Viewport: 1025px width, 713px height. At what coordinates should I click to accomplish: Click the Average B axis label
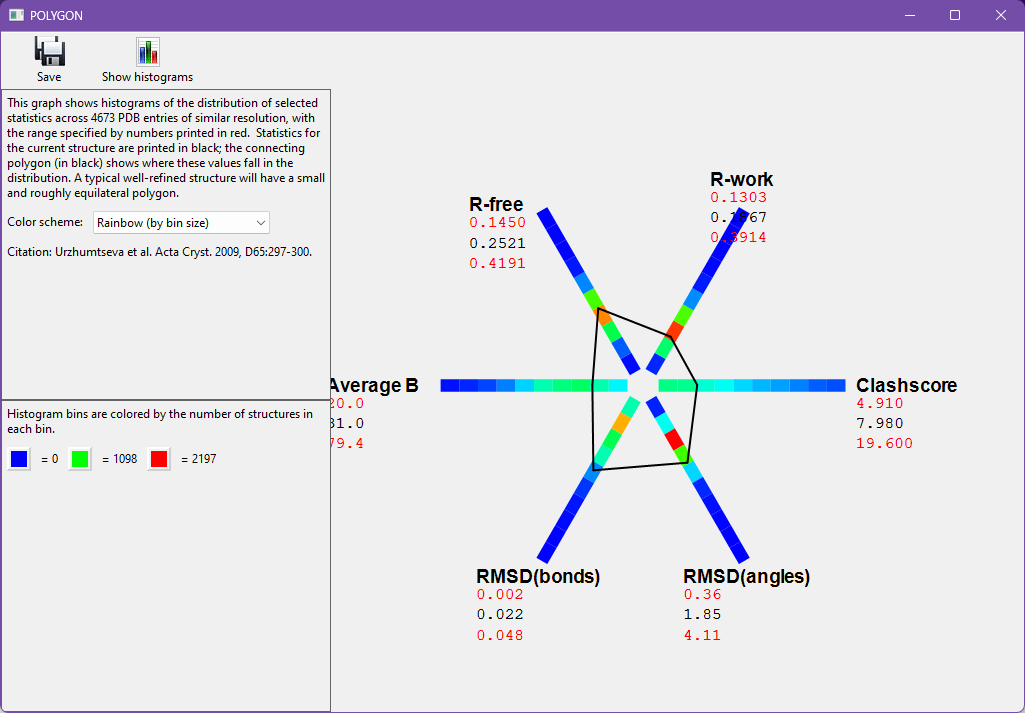point(373,385)
